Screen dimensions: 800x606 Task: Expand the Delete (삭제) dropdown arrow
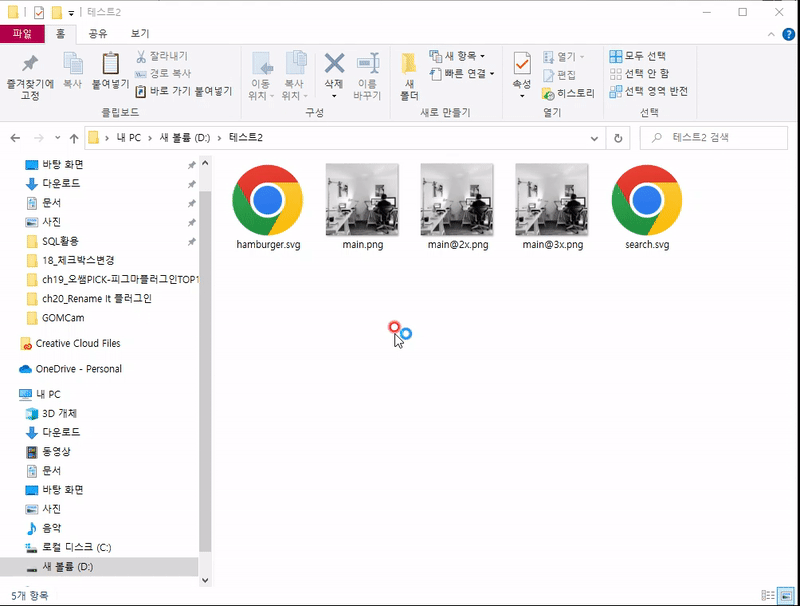(334, 96)
